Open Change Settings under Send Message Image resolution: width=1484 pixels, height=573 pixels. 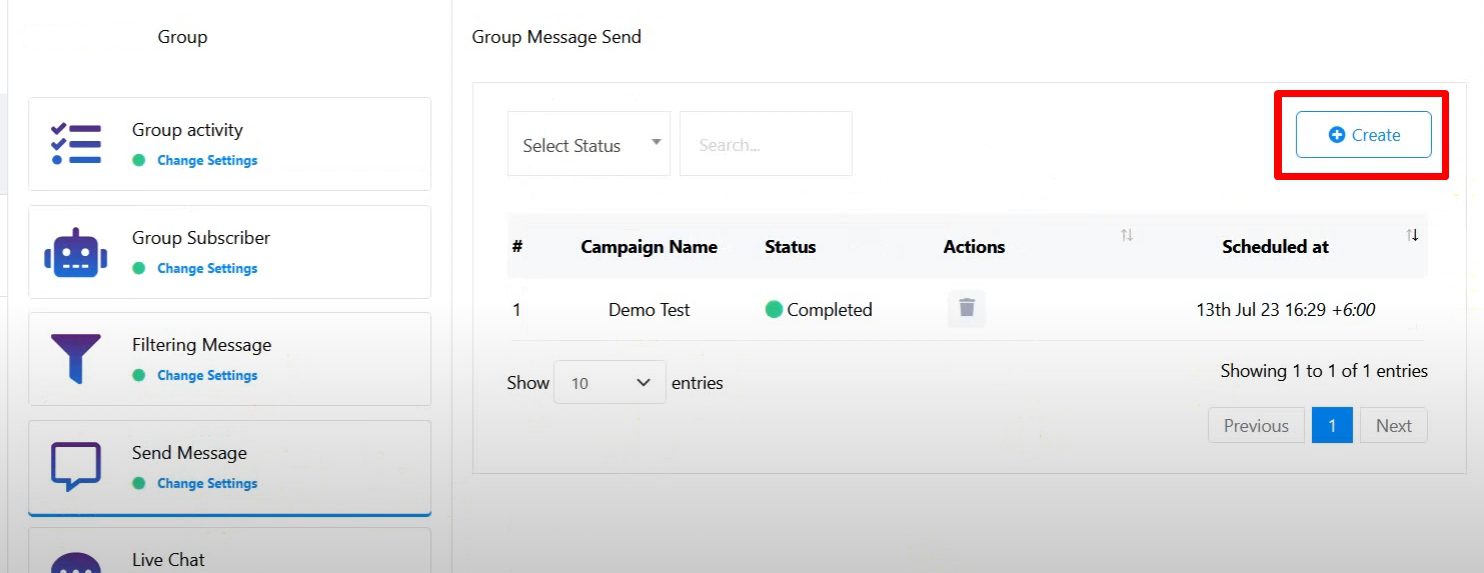(x=207, y=483)
